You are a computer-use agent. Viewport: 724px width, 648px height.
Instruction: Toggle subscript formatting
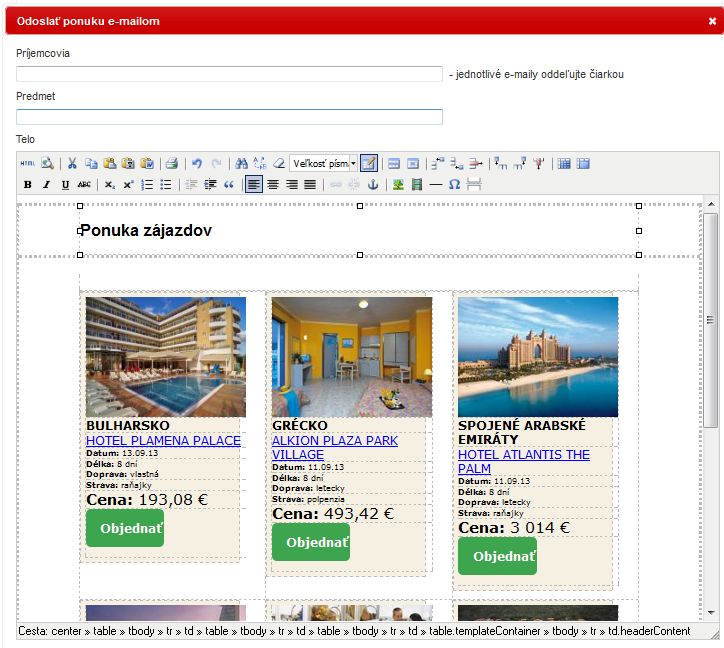click(109, 185)
